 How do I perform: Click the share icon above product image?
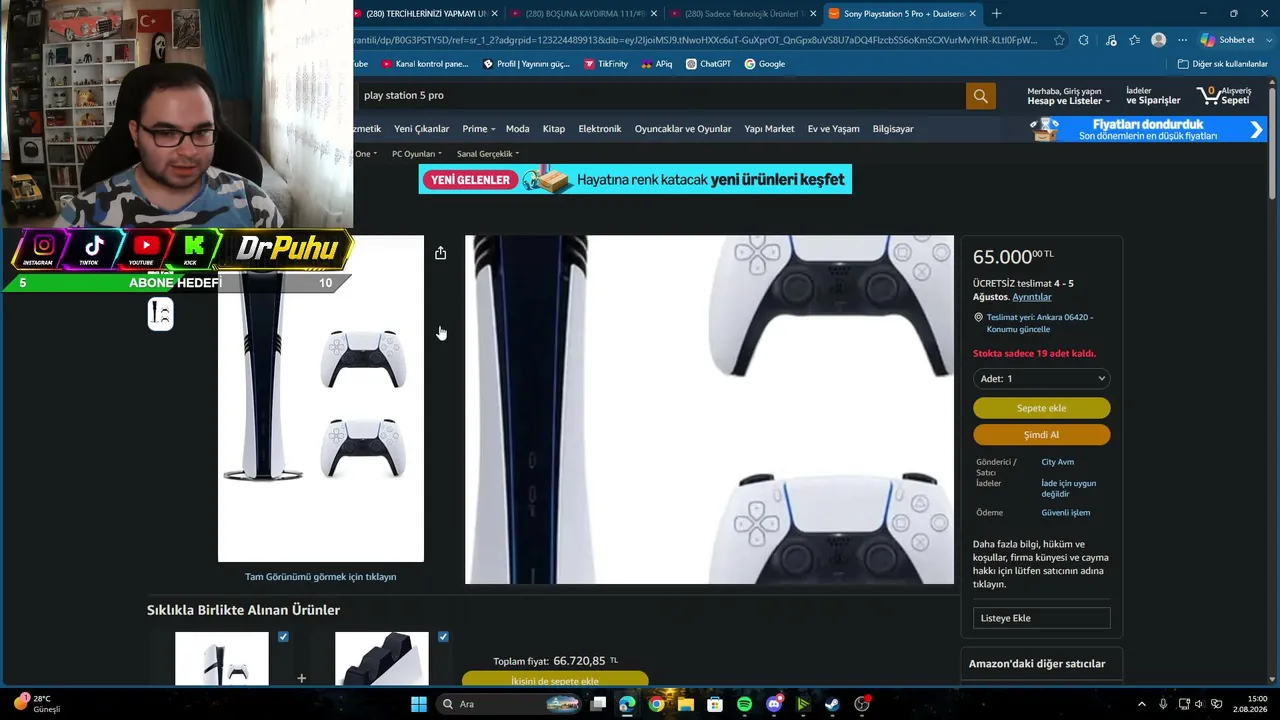click(440, 253)
